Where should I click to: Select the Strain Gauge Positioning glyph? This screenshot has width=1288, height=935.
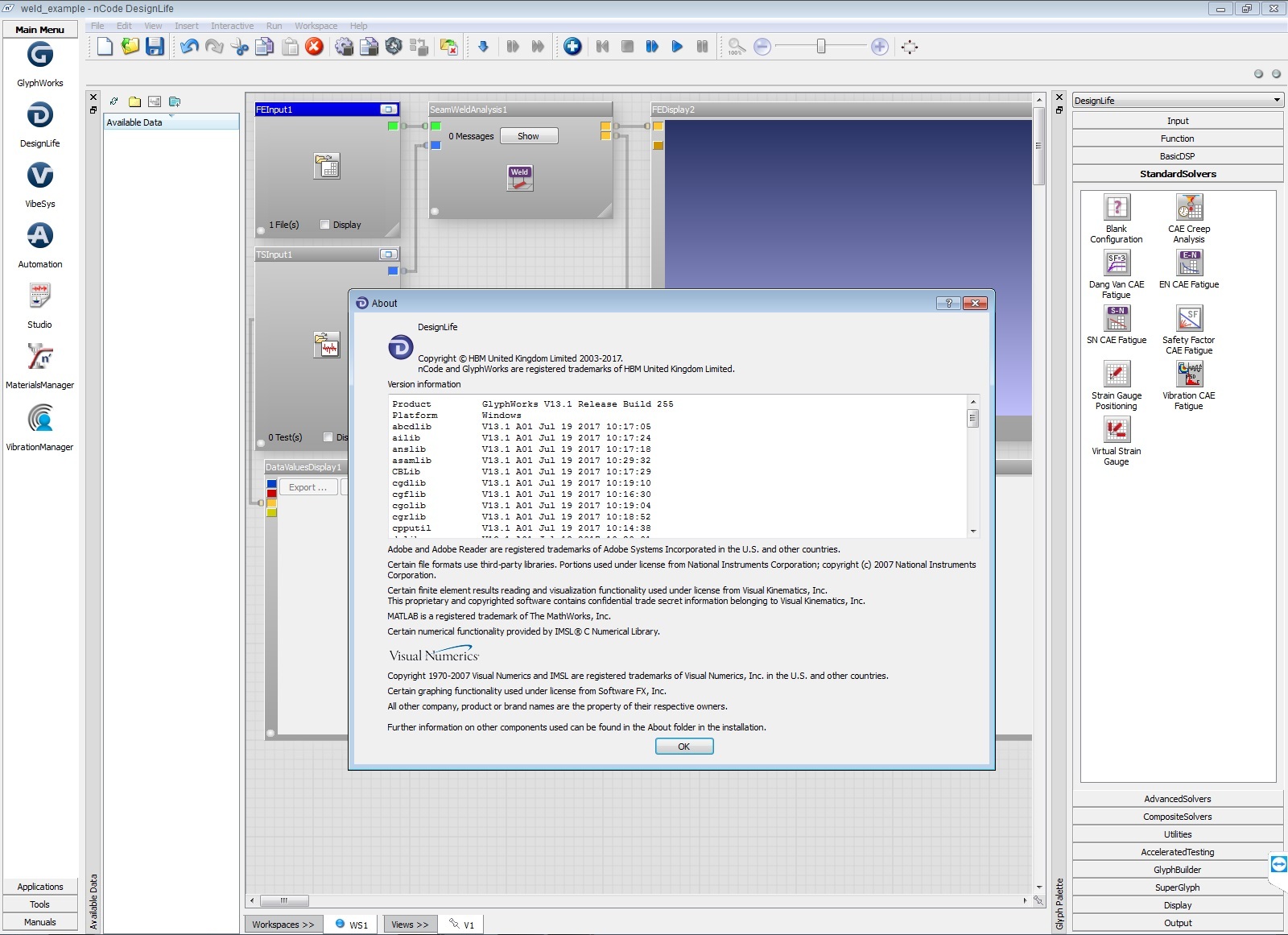click(1117, 374)
